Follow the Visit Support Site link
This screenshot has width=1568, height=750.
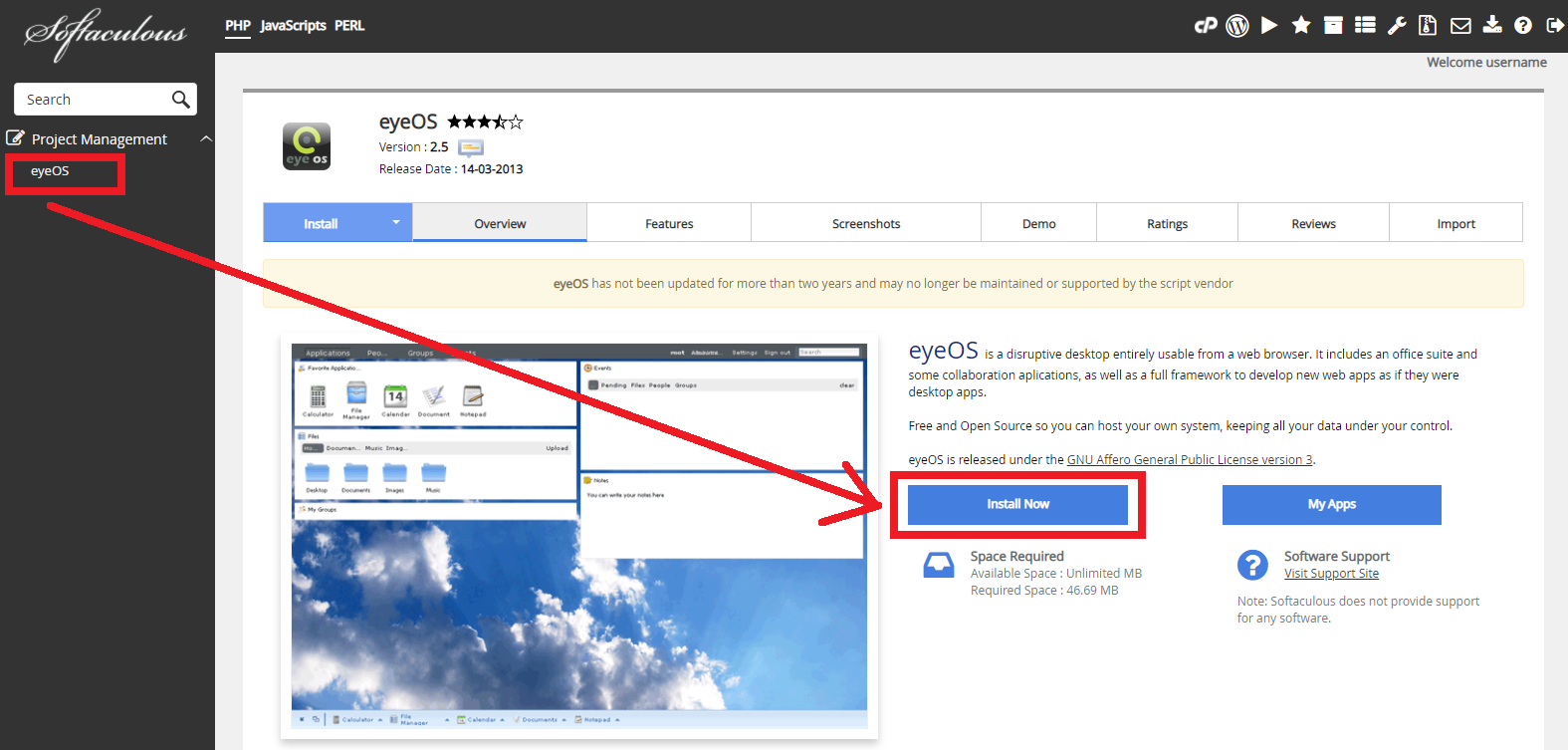point(1331,574)
